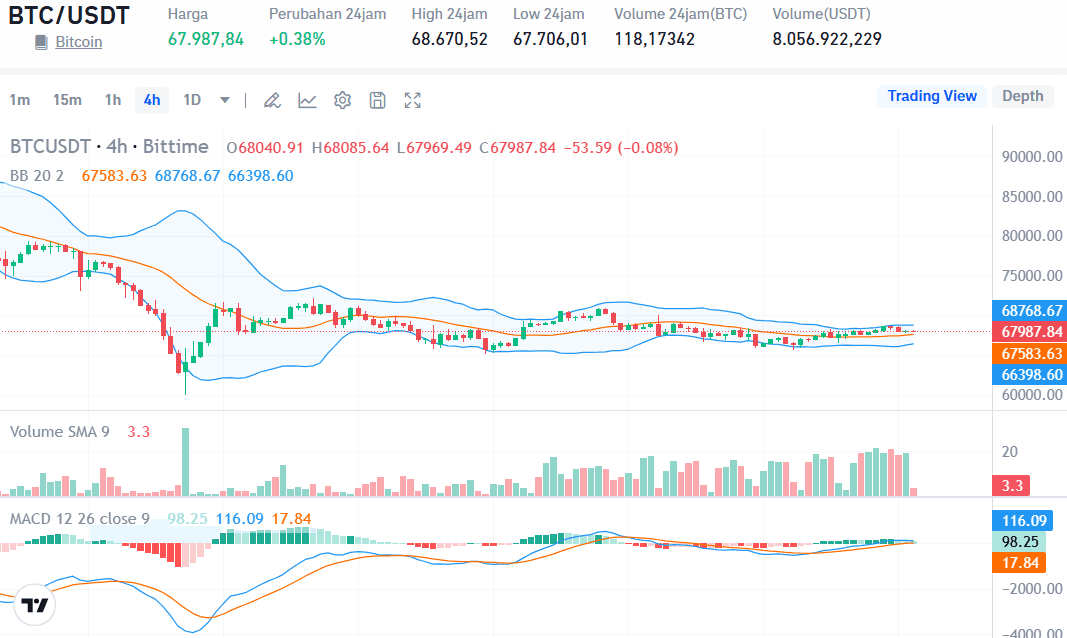This screenshot has height=638, width=1067.
Task: Switch to the 1h timeframe tab
Action: pyautogui.click(x=112, y=100)
